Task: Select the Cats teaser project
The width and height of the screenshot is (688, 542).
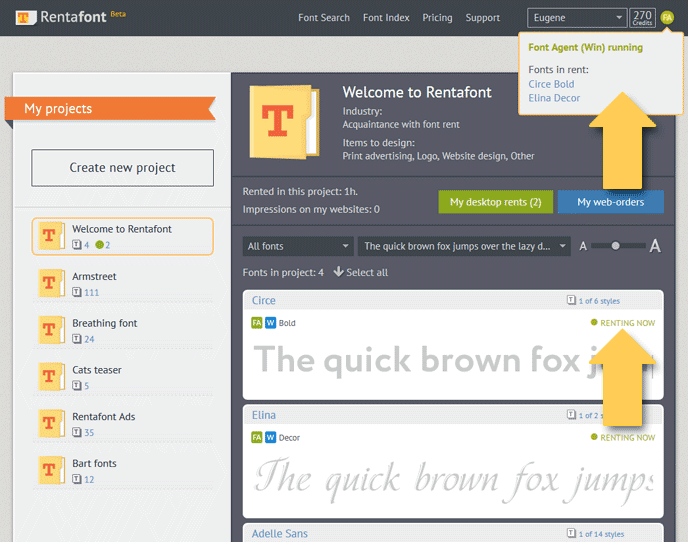Action: tap(122, 377)
